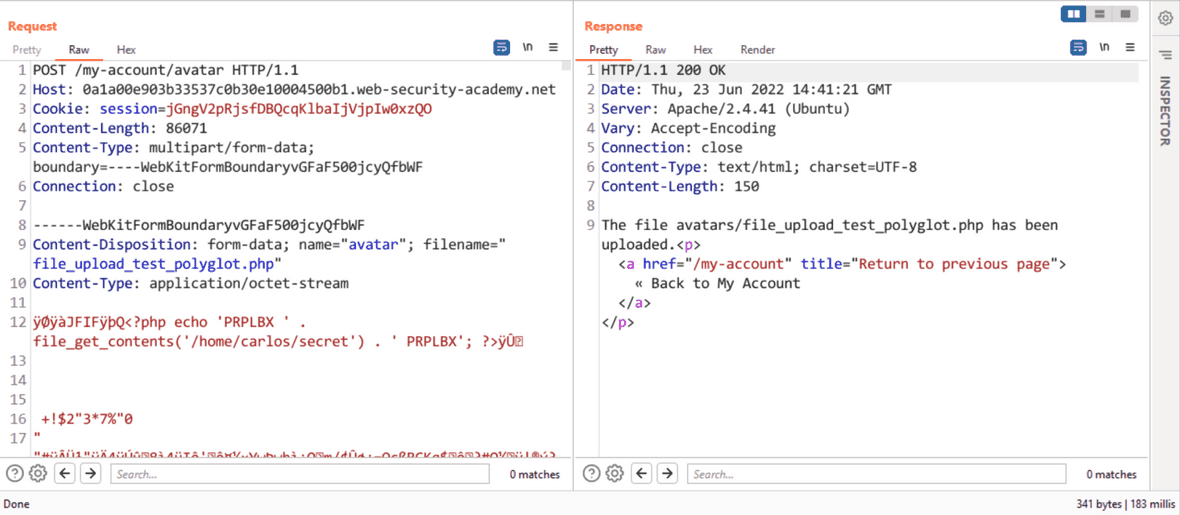Select top-bottom split layout view
Image resolution: width=1180 pixels, height=515 pixels.
click(1099, 14)
